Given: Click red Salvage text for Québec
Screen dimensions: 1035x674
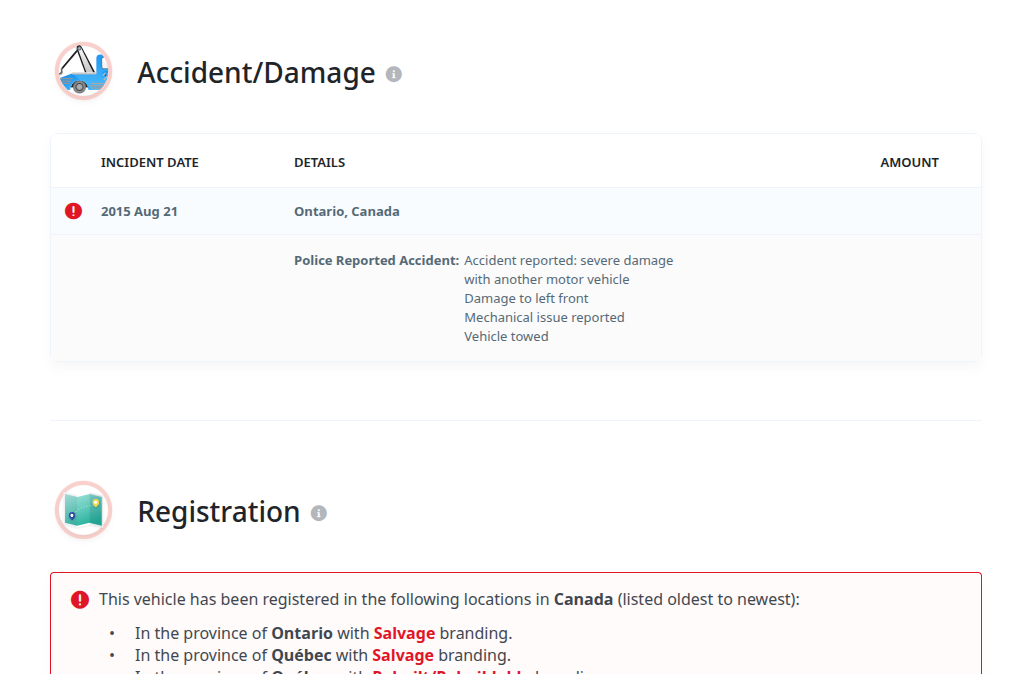Looking at the screenshot, I should (402, 656).
